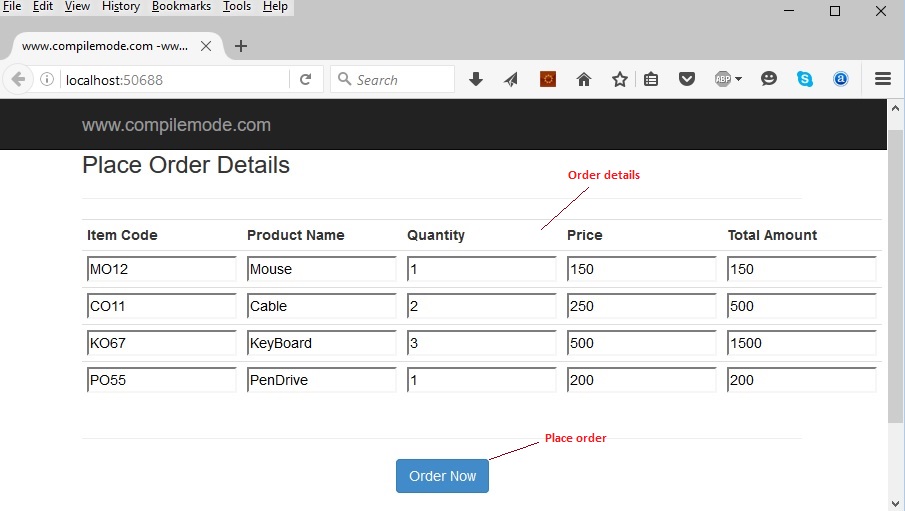Click the Skype toolbar icon
Screen dimensions: 905x511
click(x=805, y=79)
